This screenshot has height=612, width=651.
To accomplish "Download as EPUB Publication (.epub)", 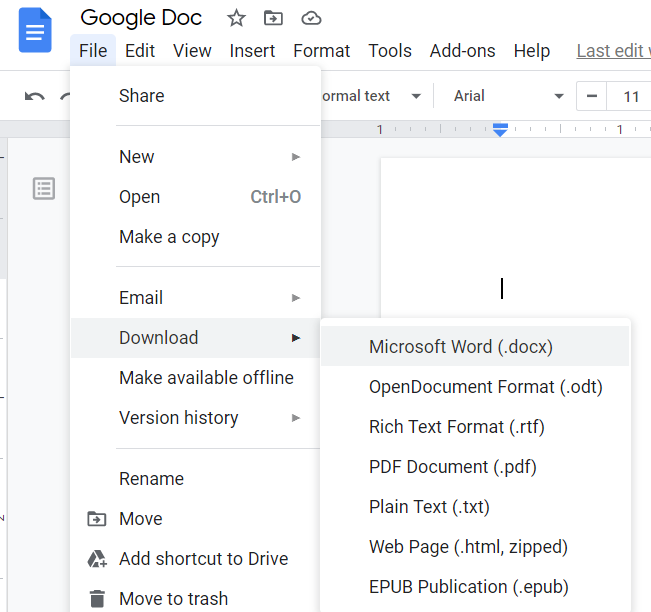I will click(x=475, y=587).
